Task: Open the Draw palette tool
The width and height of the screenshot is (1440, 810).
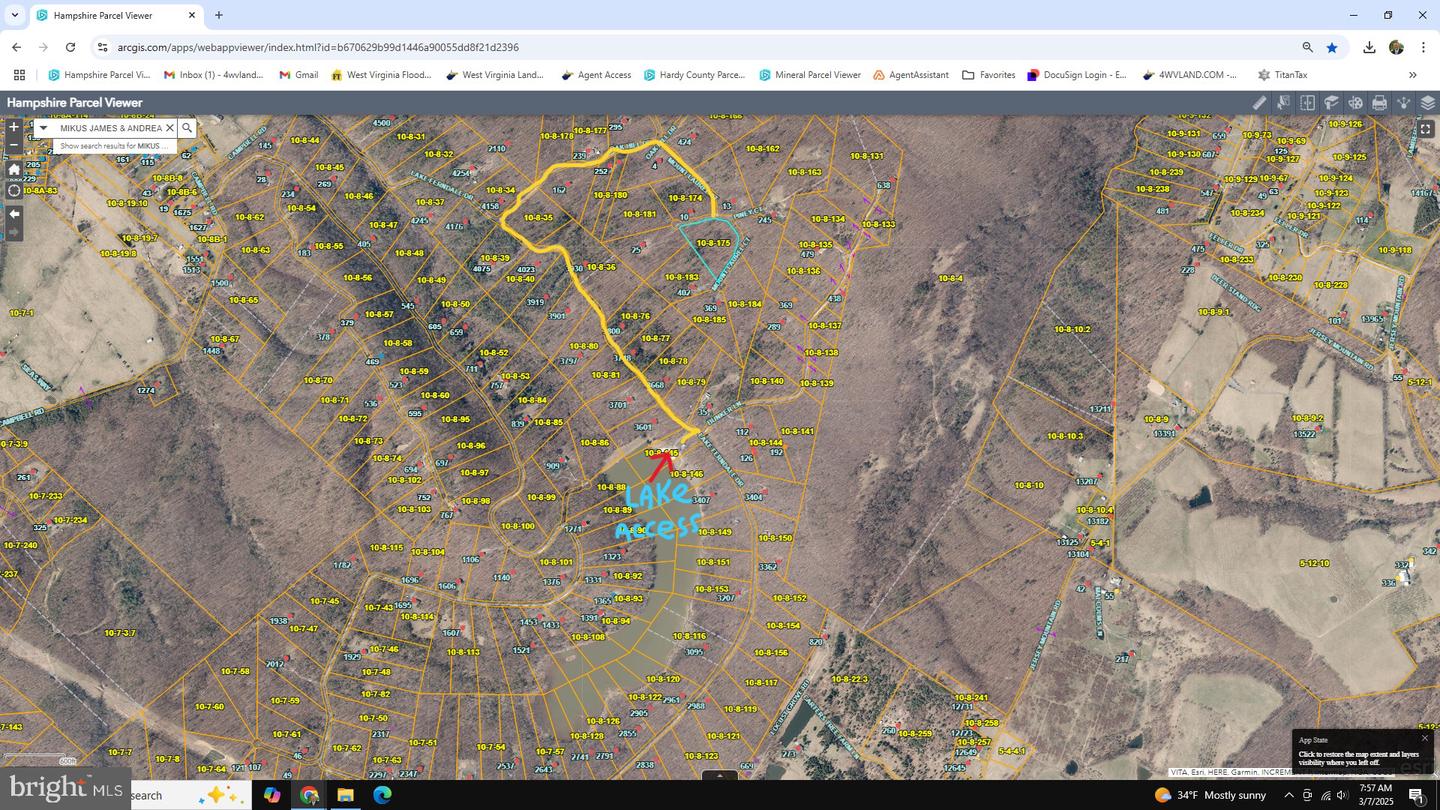Action: [1355, 103]
